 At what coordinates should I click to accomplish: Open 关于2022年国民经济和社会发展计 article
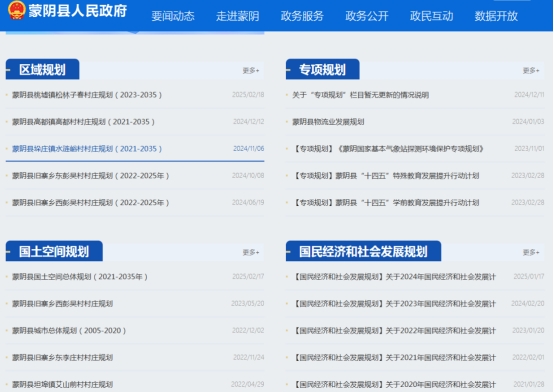coord(394,330)
